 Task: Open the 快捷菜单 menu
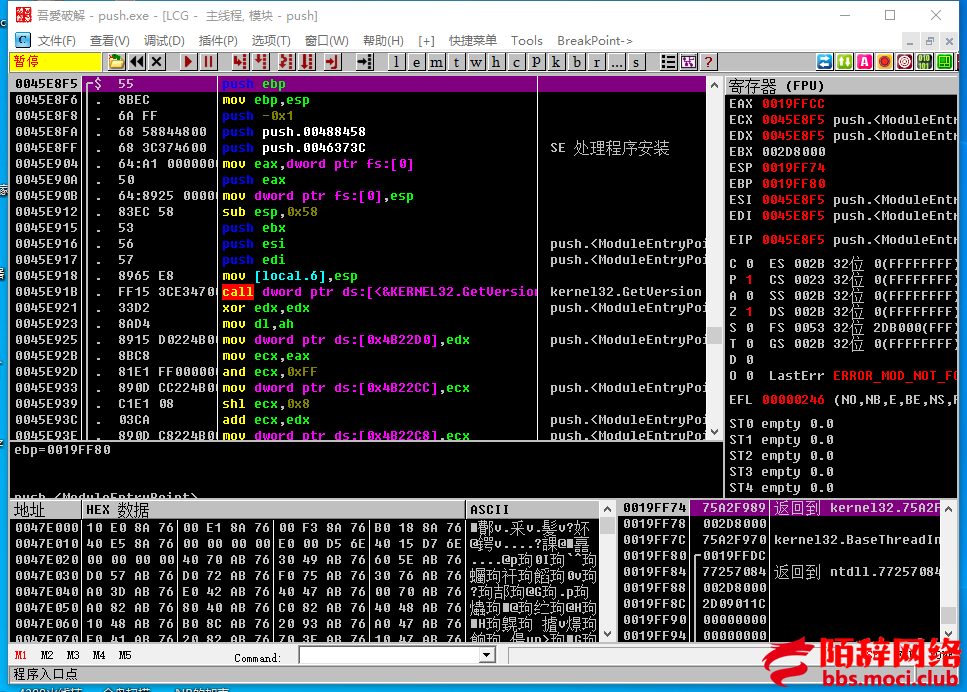click(472, 41)
